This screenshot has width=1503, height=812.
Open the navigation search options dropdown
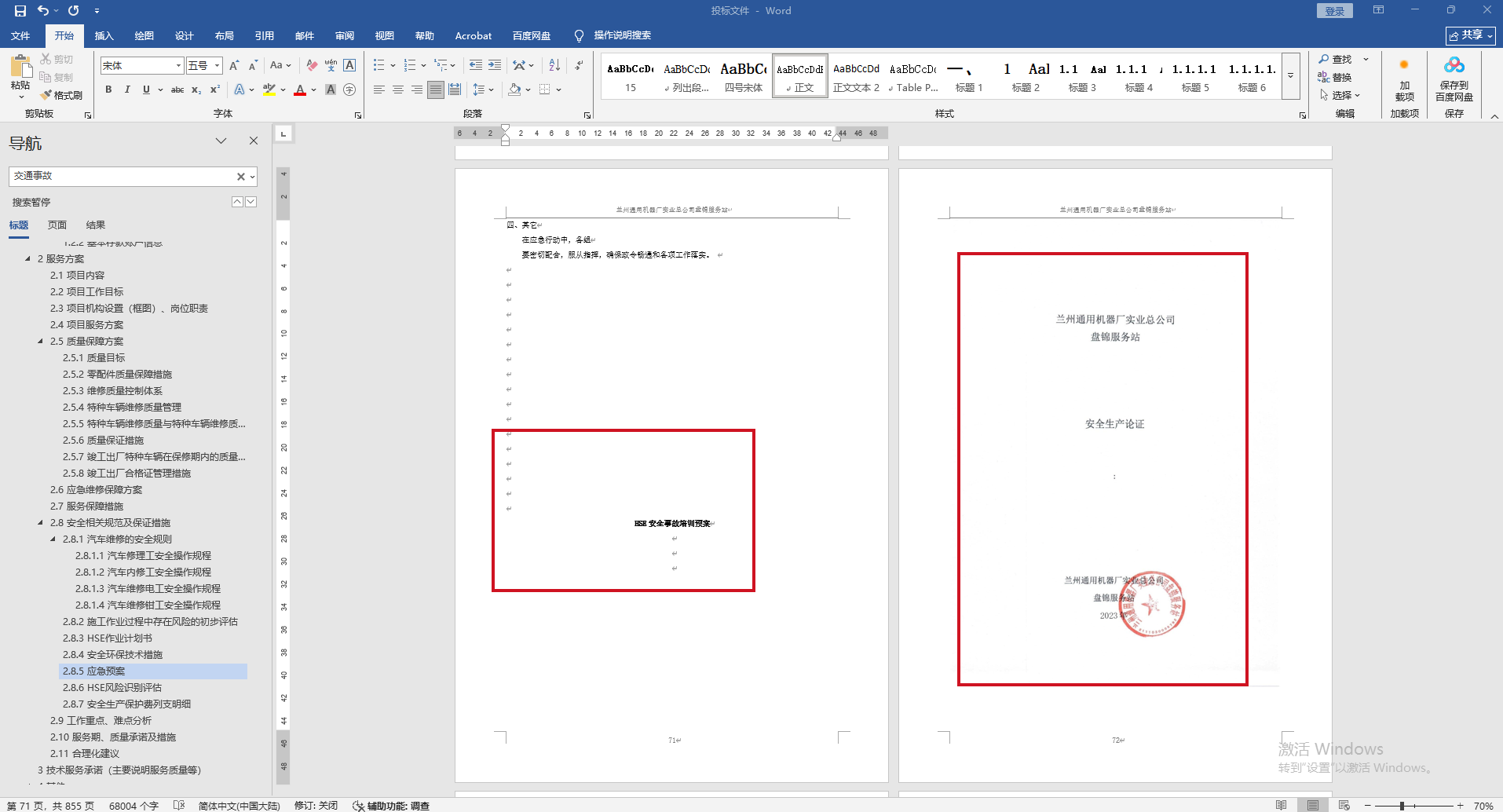252,177
